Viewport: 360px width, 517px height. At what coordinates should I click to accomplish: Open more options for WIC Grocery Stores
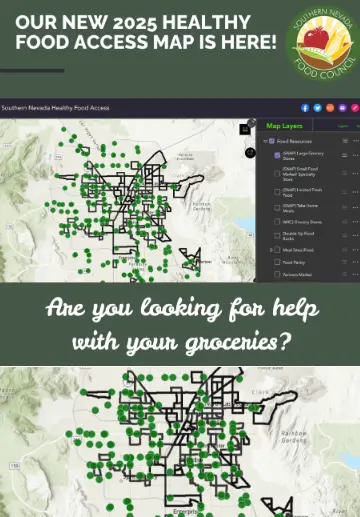[x=356, y=222]
